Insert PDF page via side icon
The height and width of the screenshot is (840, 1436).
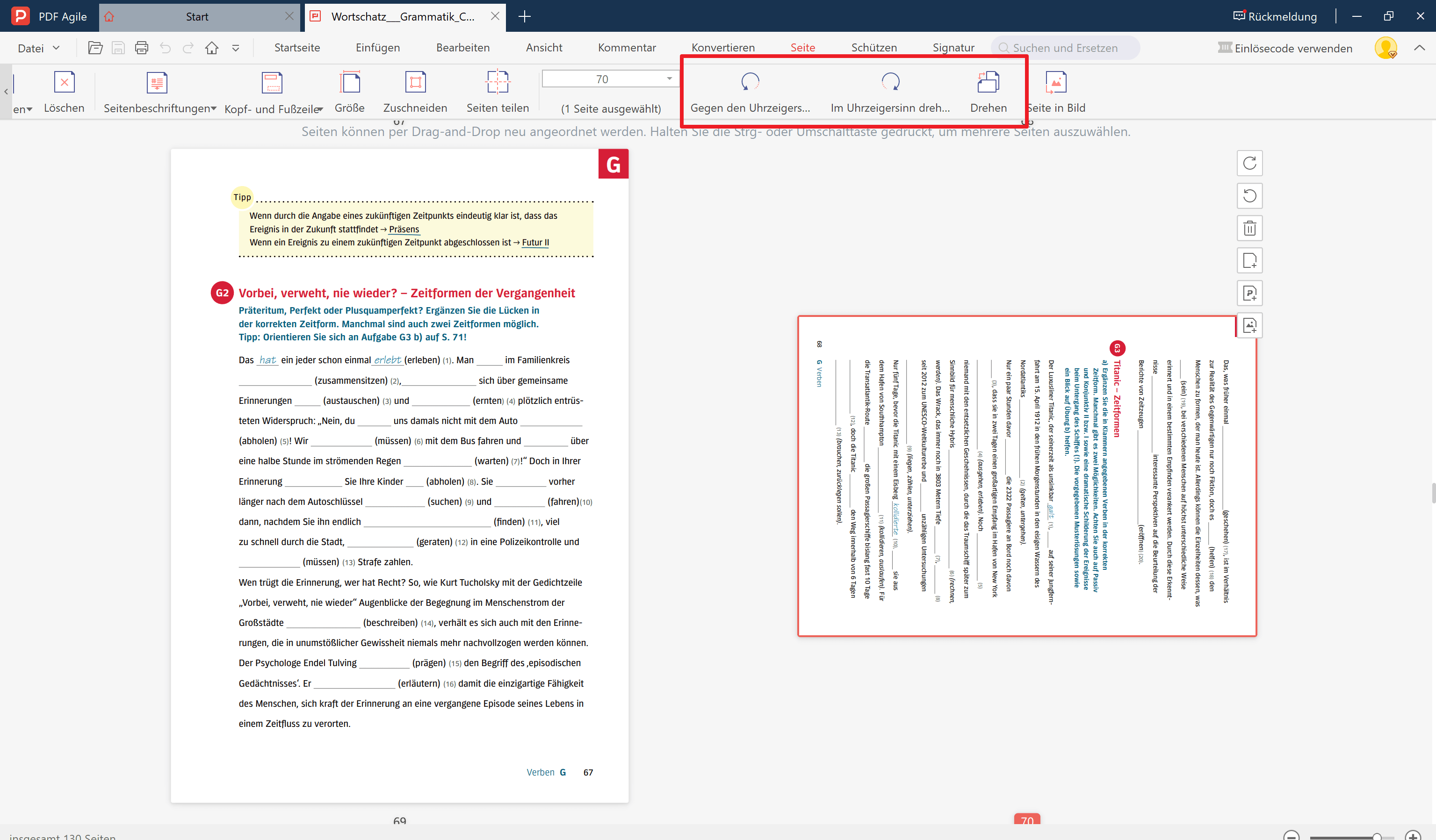1249,293
